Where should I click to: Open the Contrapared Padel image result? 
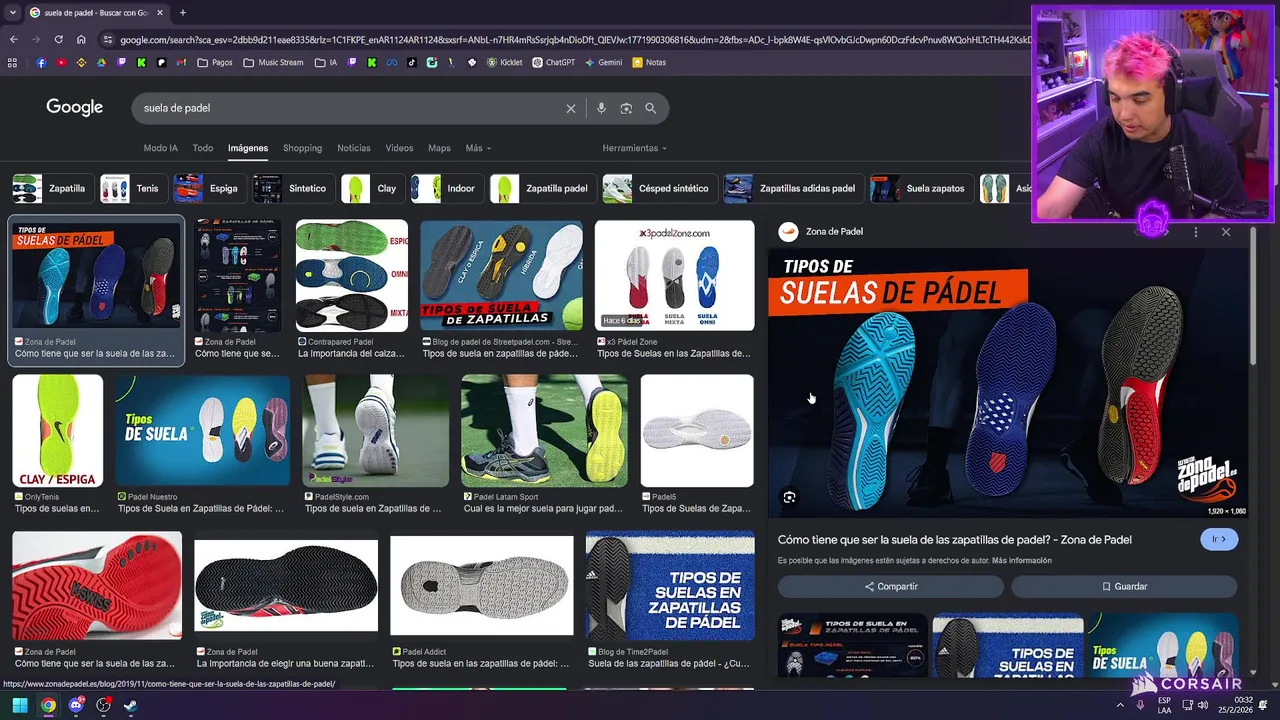[x=351, y=276]
